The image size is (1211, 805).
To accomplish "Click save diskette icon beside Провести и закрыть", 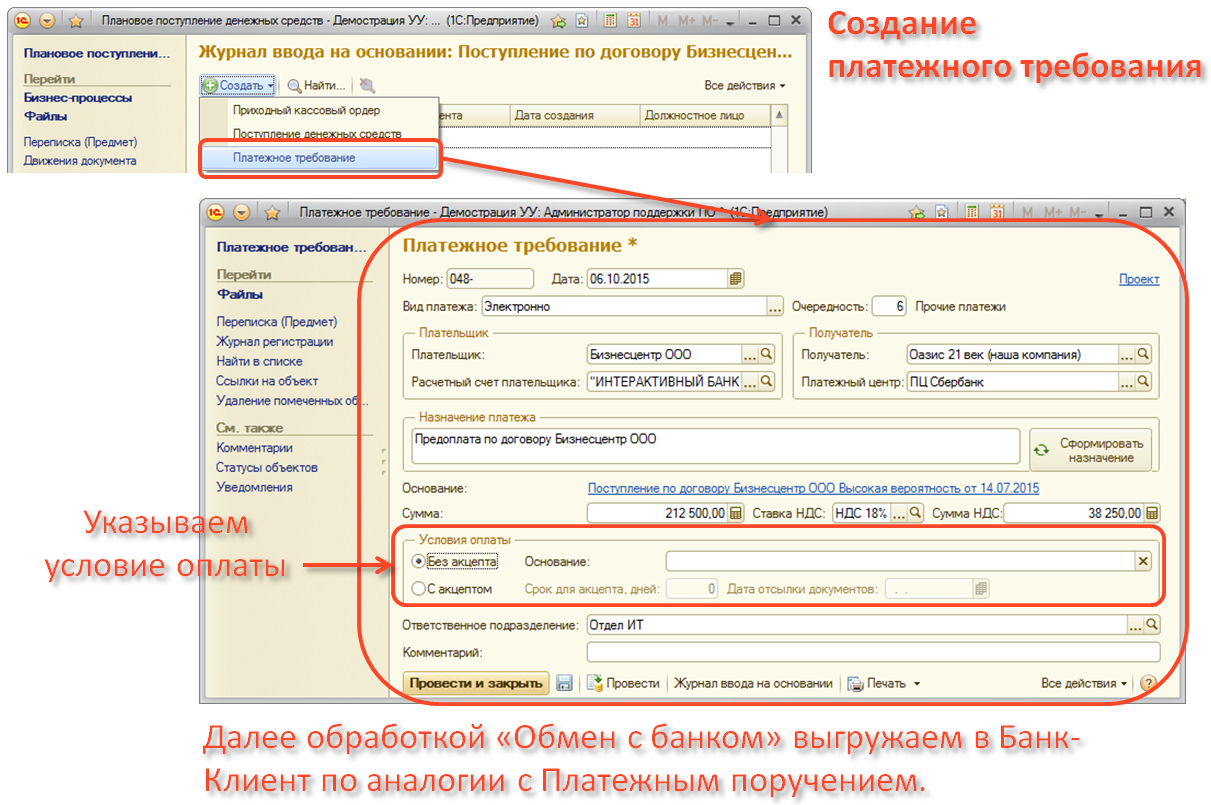I will point(564,683).
